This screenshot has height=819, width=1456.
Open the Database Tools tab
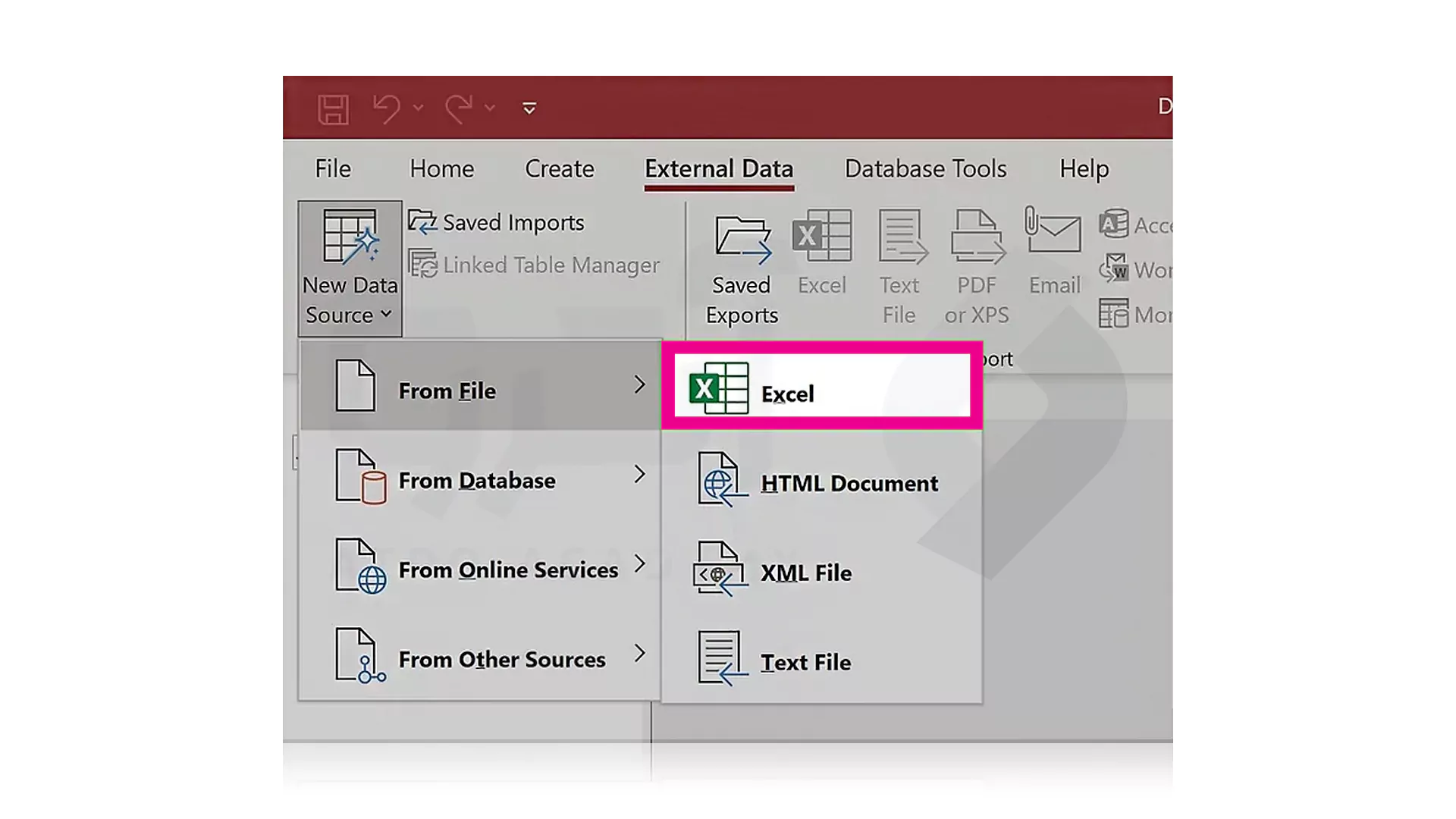pos(925,168)
